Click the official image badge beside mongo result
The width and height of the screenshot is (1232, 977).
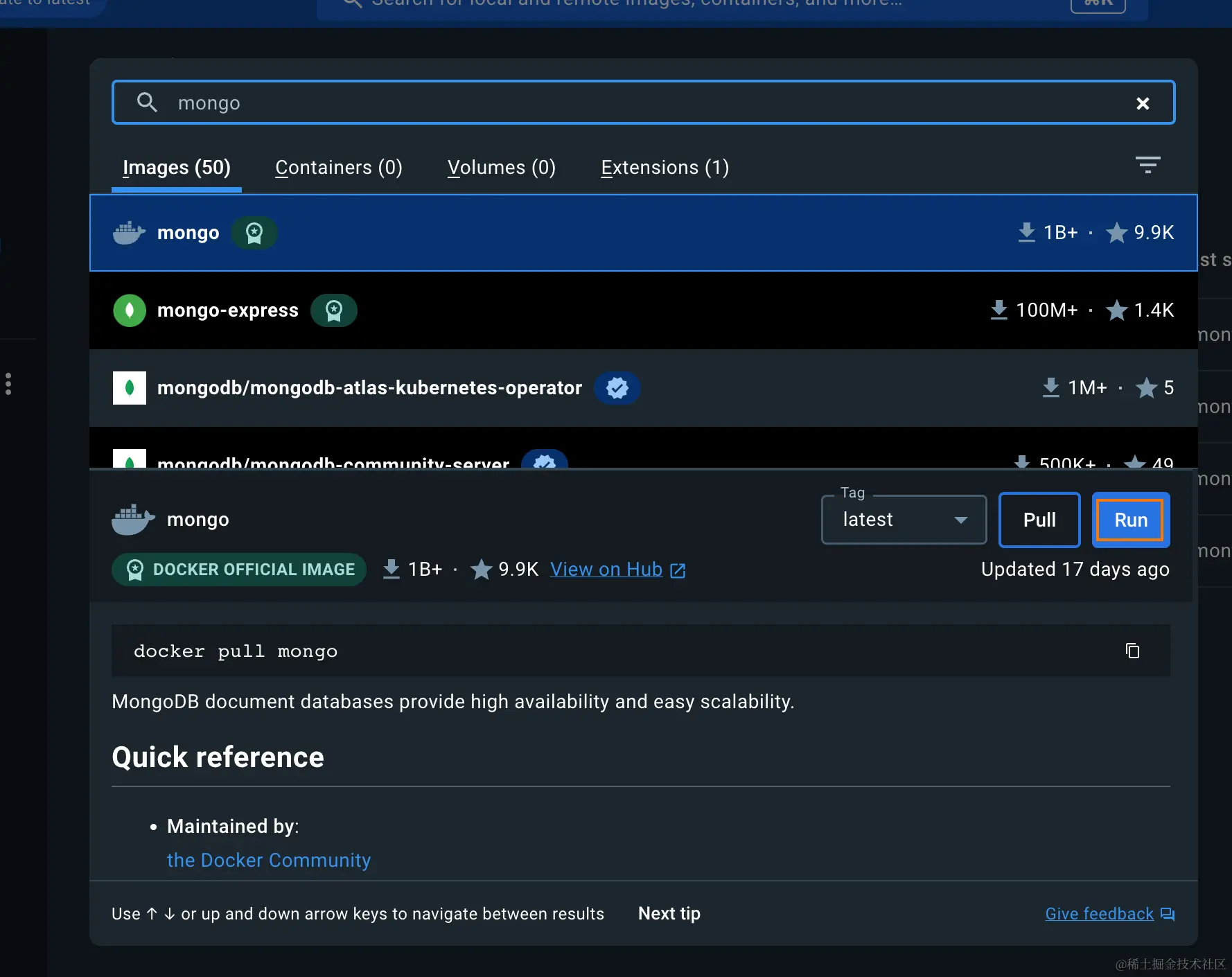click(254, 233)
